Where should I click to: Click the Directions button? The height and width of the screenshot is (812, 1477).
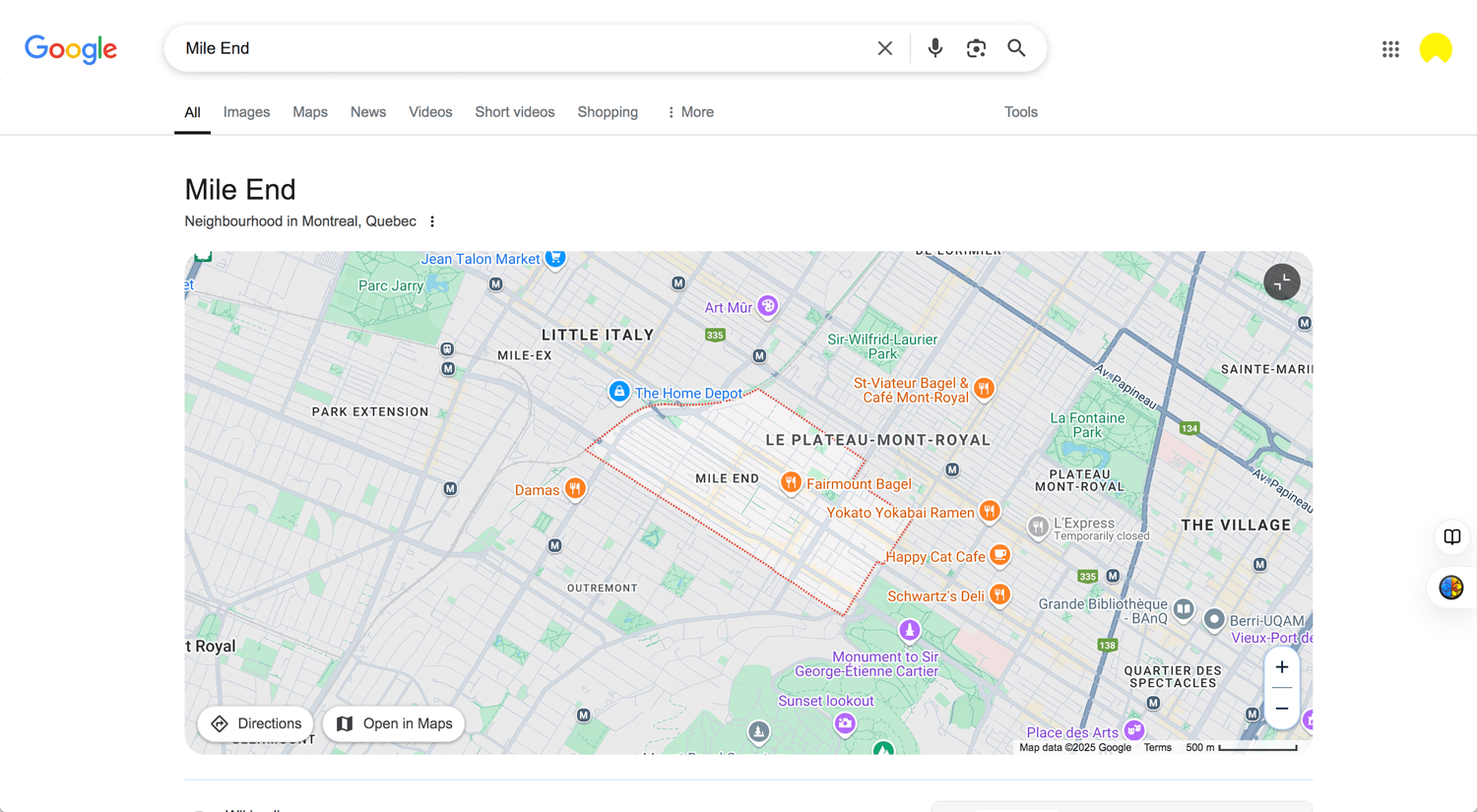pos(255,723)
